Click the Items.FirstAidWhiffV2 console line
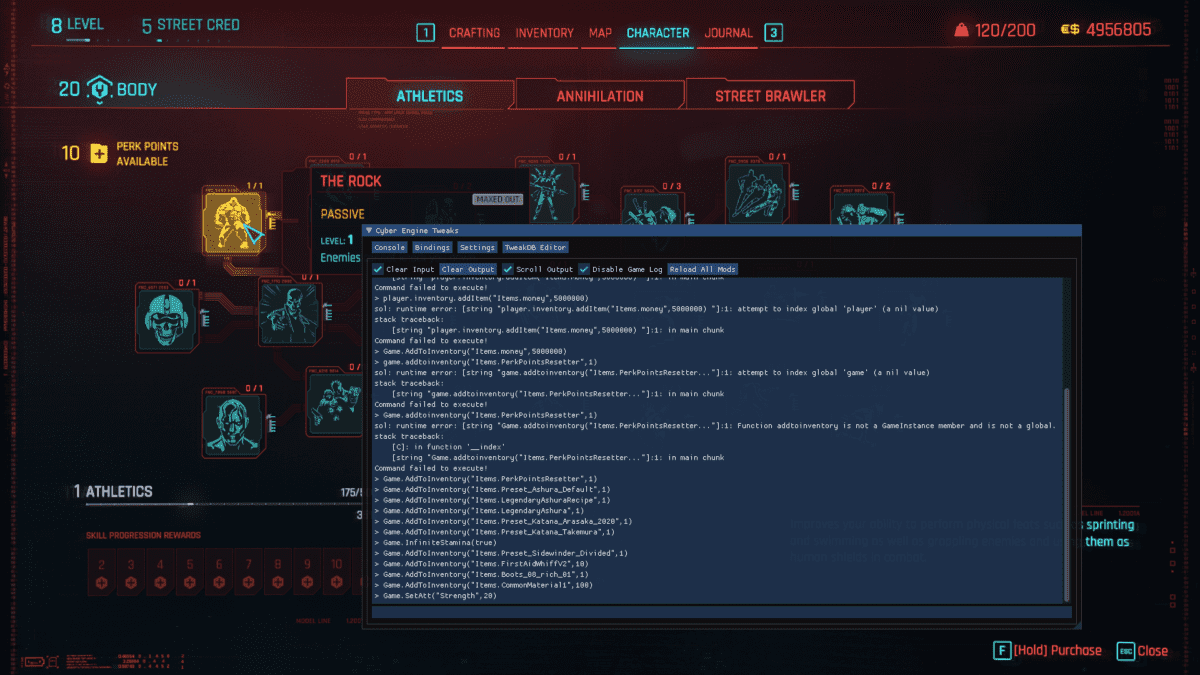This screenshot has height=675, width=1200. point(483,563)
